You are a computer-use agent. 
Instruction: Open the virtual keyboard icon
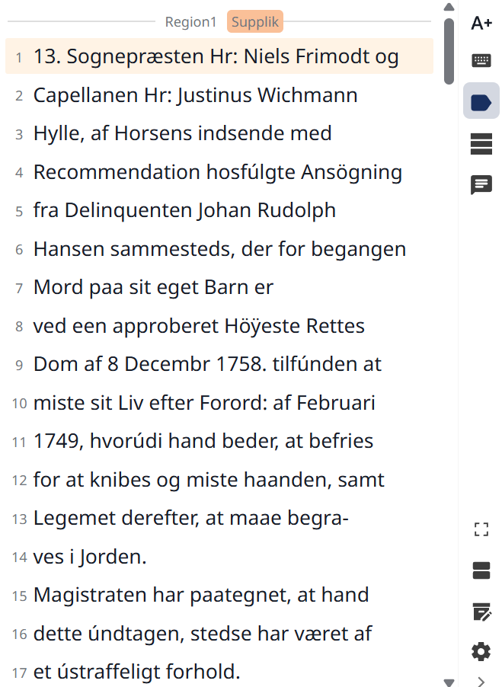click(x=481, y=60)
